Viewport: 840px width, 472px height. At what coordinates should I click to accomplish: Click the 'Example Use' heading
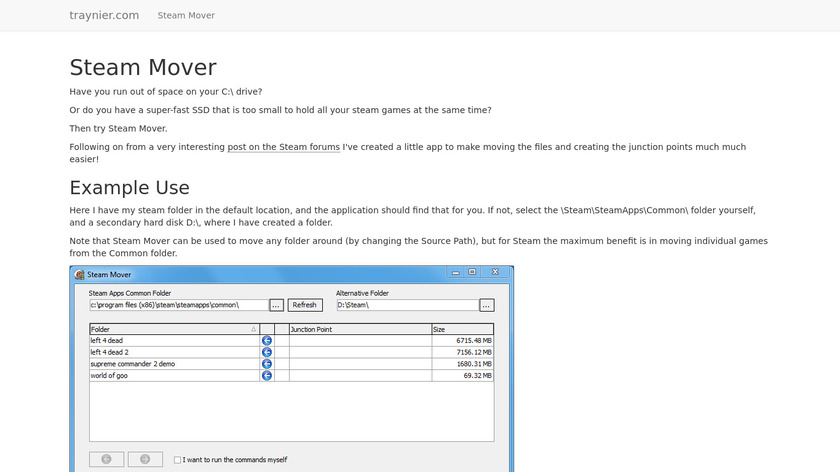129,188
